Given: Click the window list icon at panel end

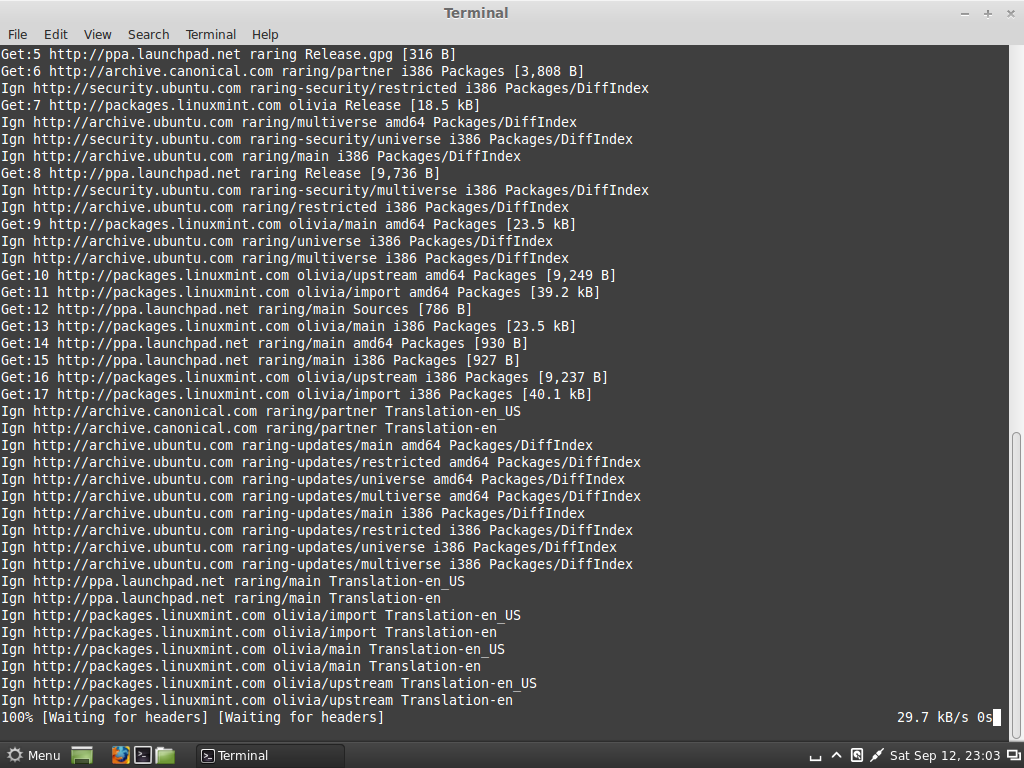Looking at the screenshot, I should (1014, 756).
